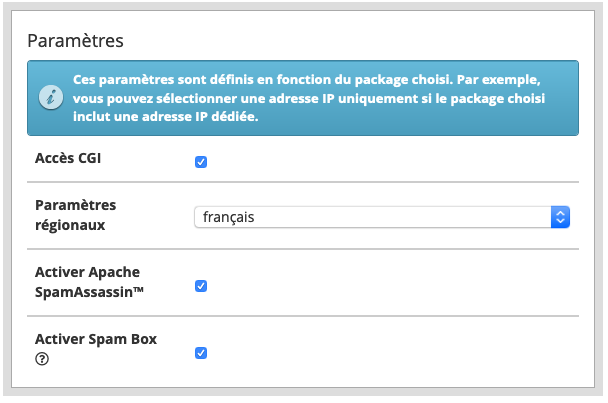
Task: Click the Accès CGI label
Action: pos(68,158)
